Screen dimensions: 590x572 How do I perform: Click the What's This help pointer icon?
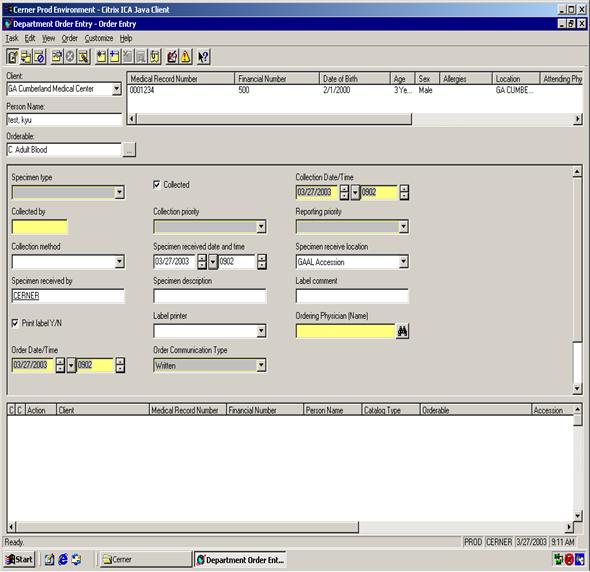(x=204, y=57)
